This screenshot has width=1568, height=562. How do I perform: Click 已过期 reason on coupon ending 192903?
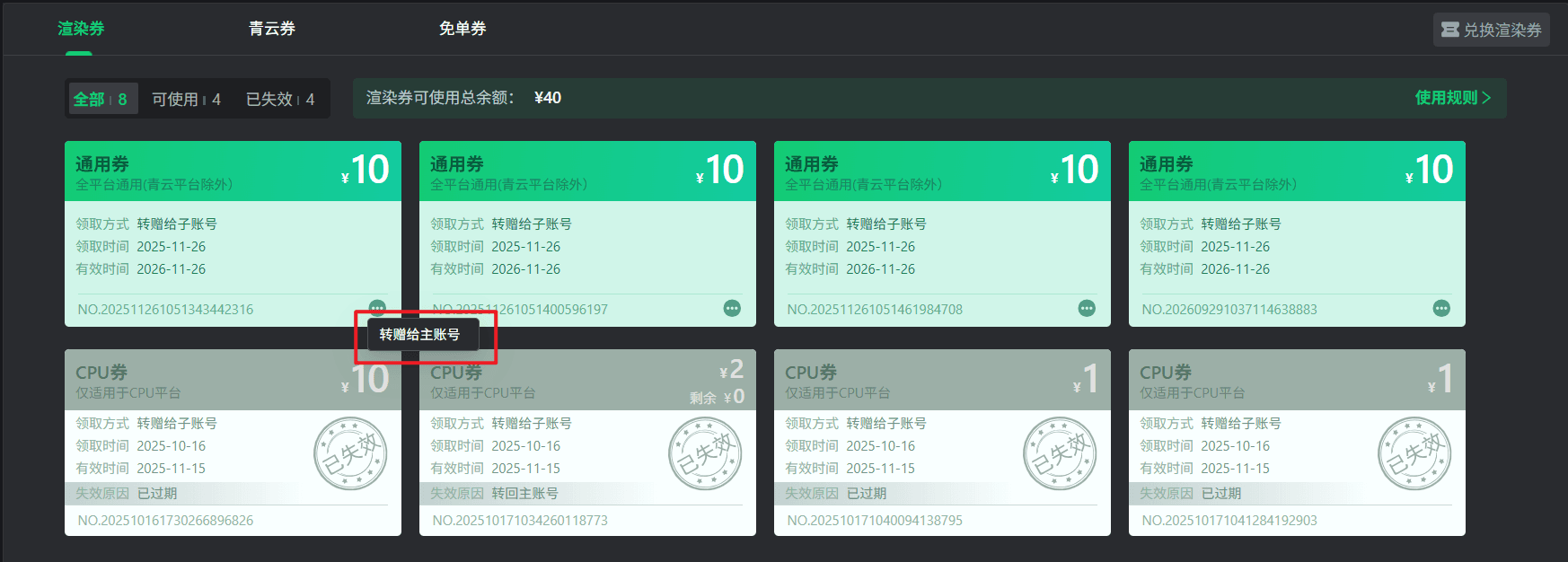pos(1221,494)
